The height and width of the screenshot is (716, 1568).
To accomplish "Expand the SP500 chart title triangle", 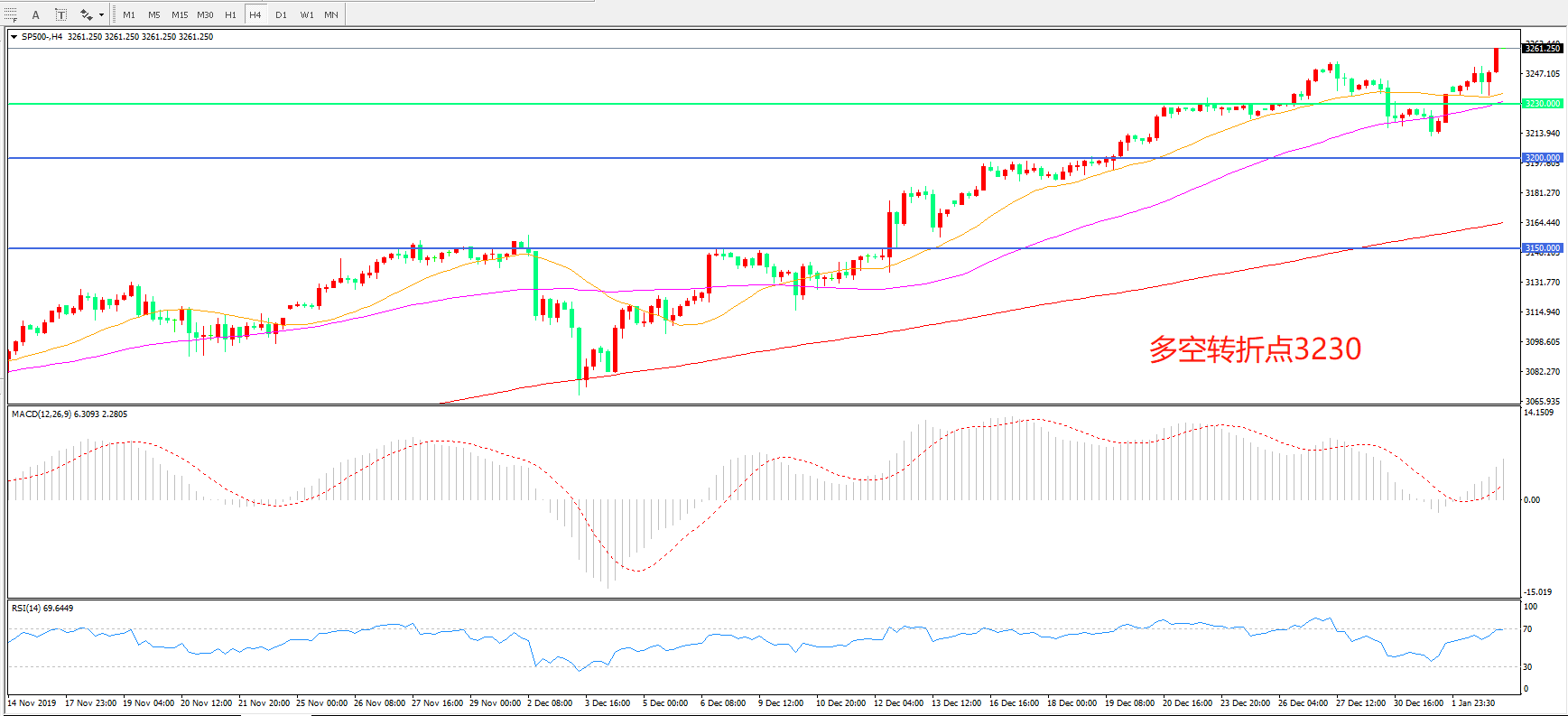I will 14,37.
